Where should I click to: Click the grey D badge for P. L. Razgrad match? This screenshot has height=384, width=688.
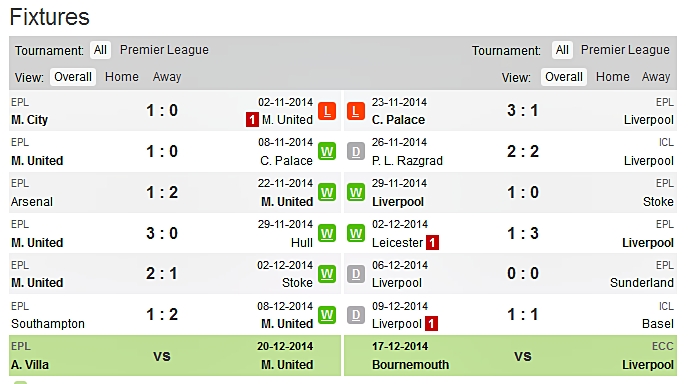[x=356, y=152]
